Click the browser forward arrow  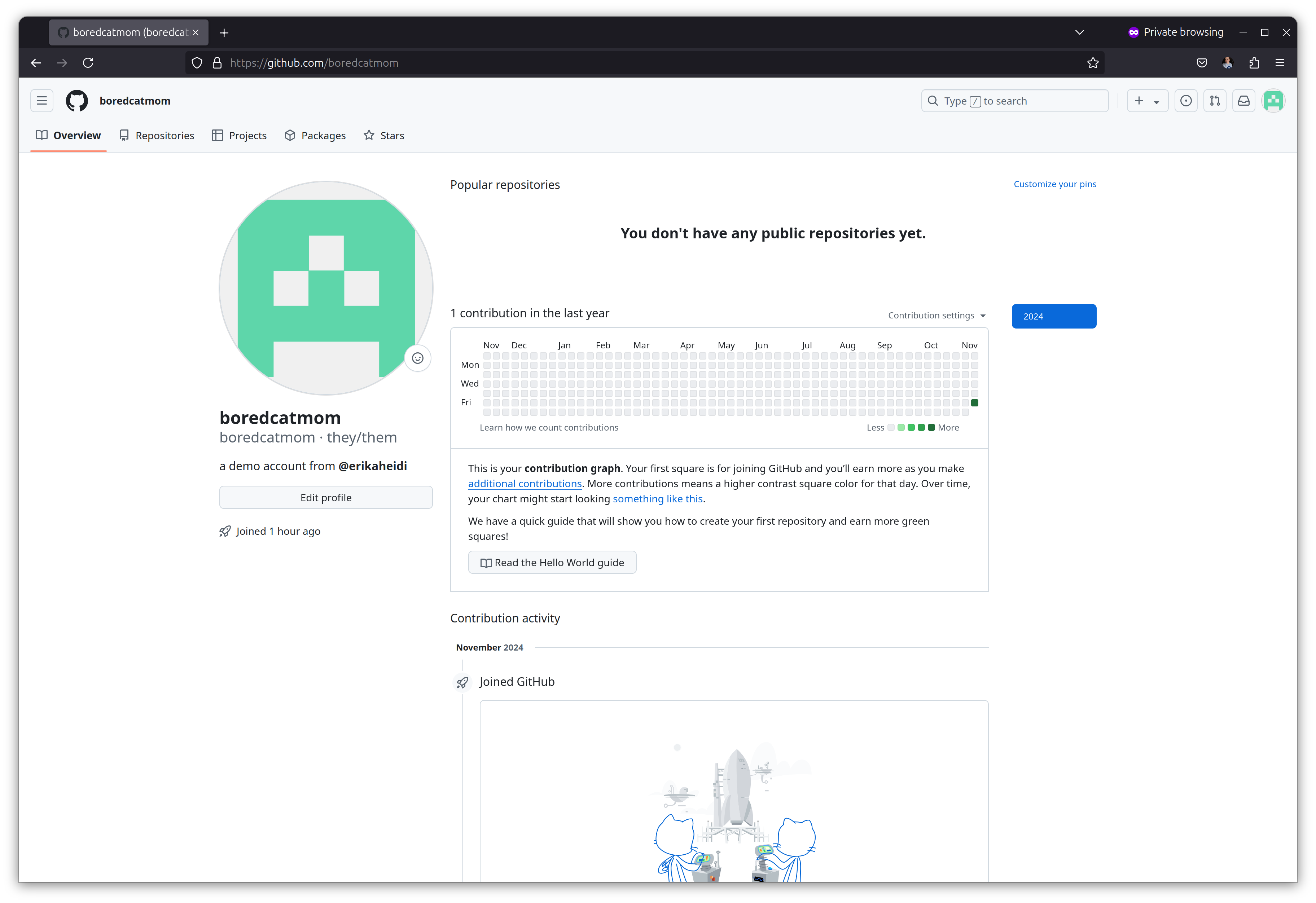[x=62, y=63]
